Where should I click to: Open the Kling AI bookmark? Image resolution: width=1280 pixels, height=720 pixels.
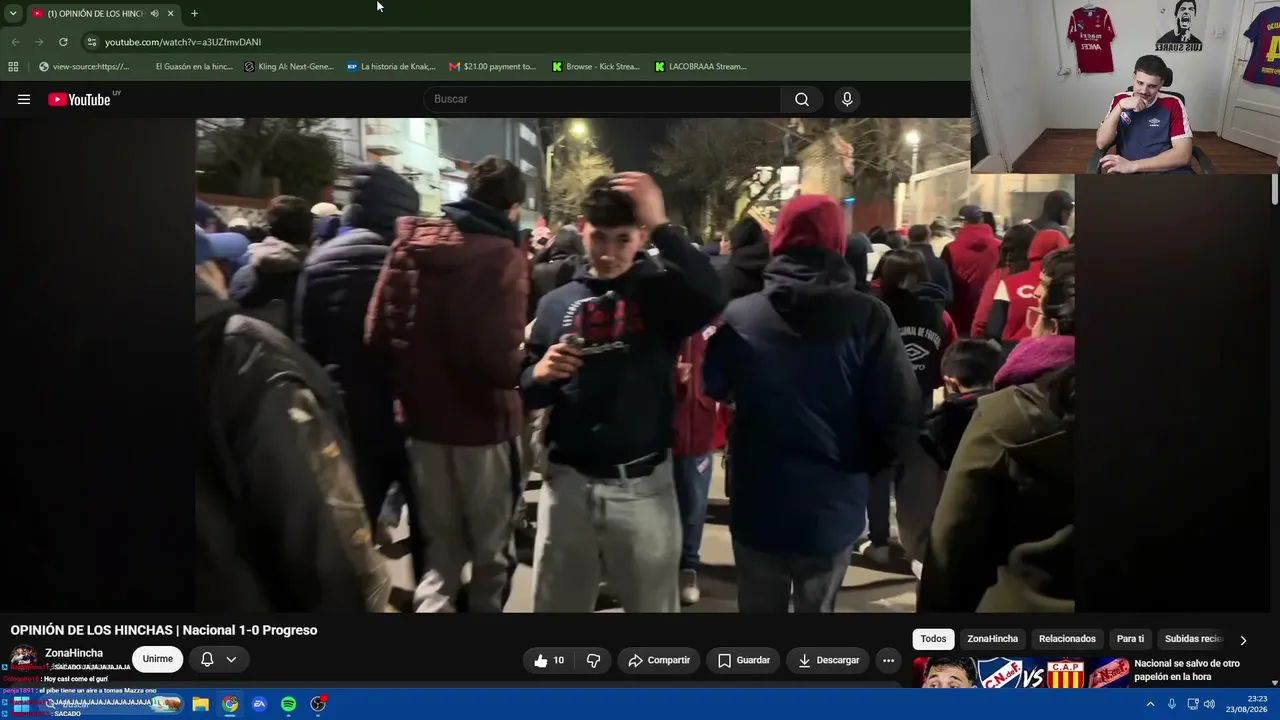click(290, 67)
